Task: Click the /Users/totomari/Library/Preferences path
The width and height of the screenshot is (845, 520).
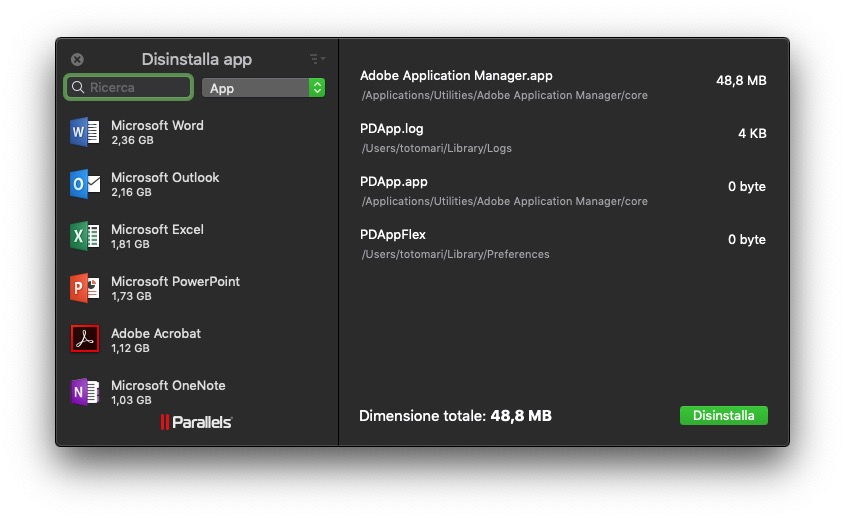Action: (455, 254)
